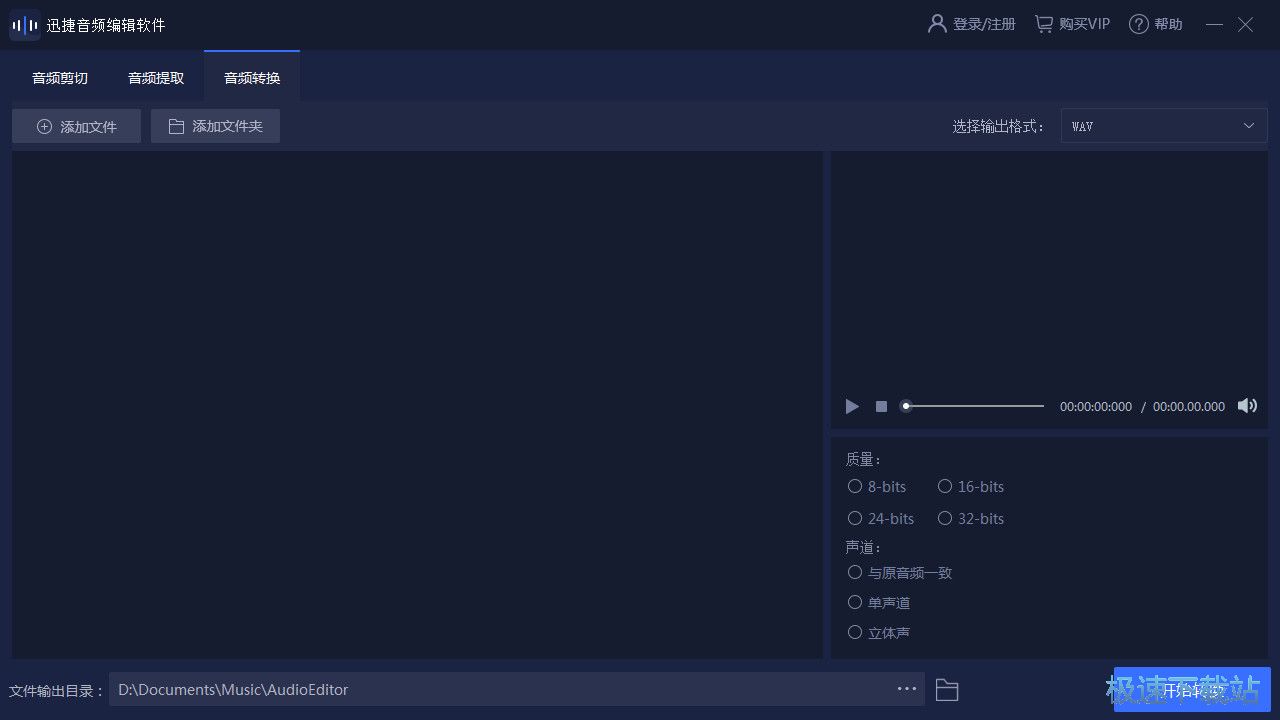Switch to the 音频提取 tab
The width and height of the screenshot is (1280, 720).
click(x=156, y=78)
